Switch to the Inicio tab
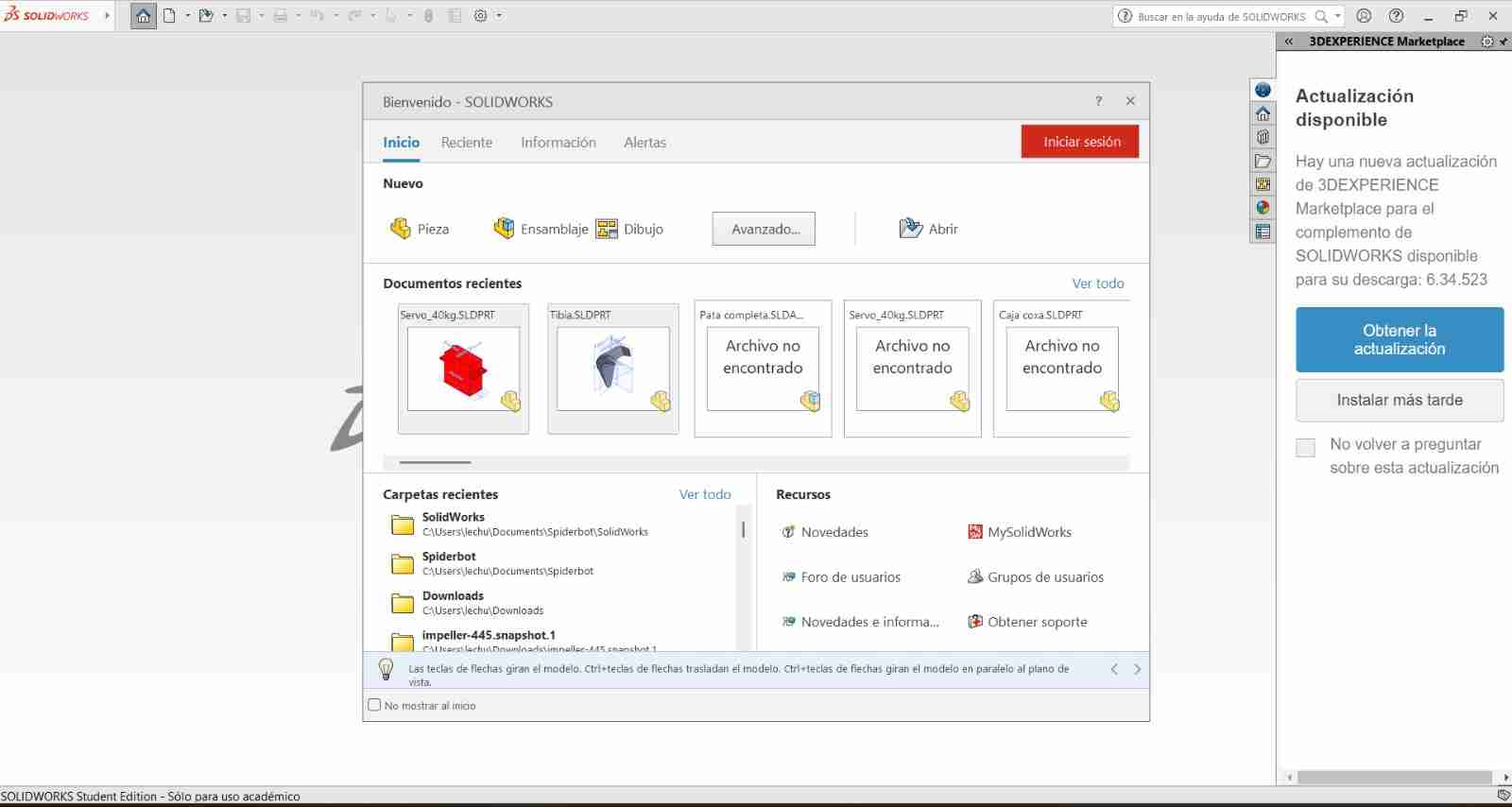Viewport: 1512px width, 807px height. (401, 143)
